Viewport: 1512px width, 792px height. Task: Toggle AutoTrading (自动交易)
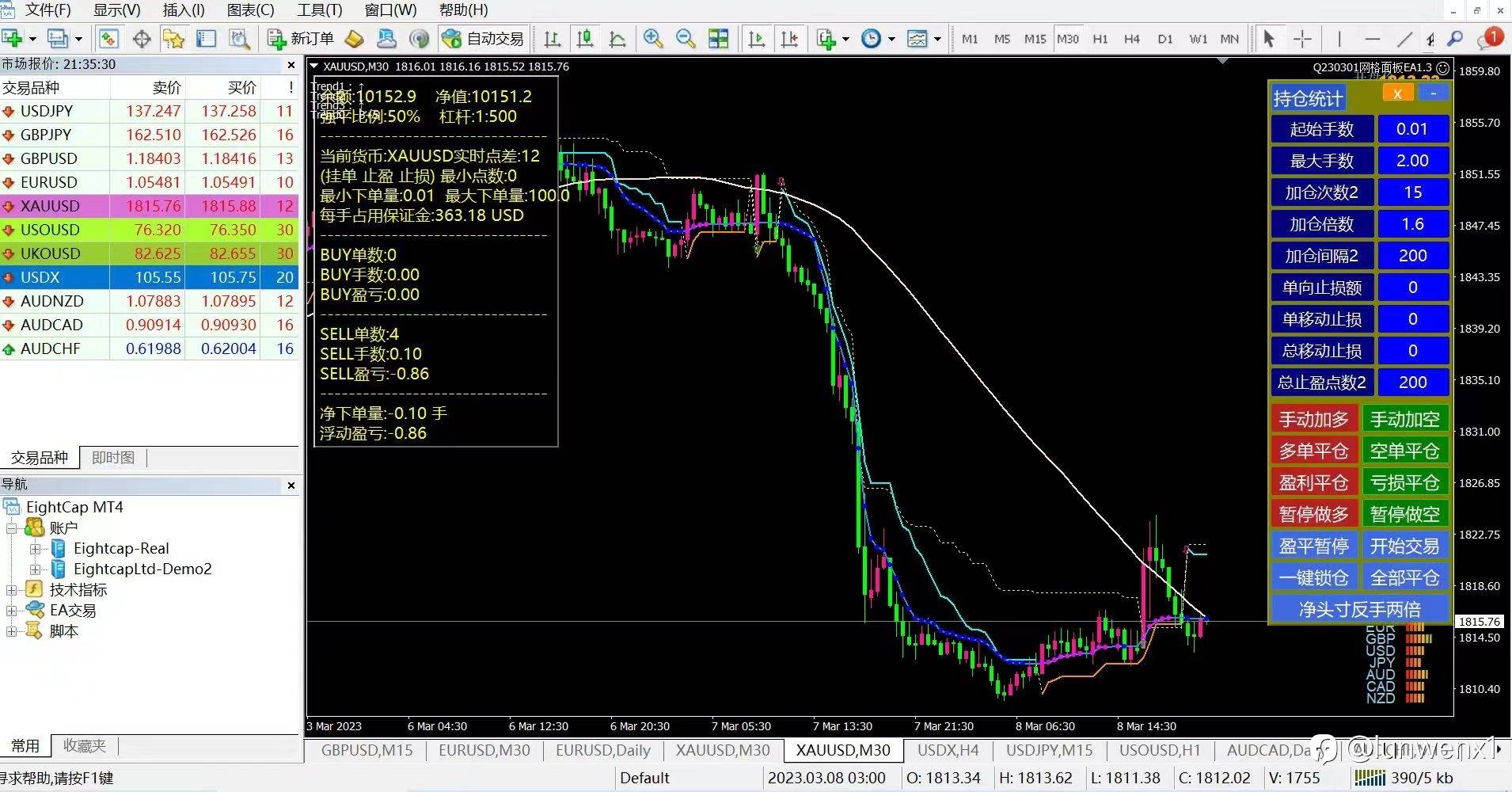(x=483, y=38)
